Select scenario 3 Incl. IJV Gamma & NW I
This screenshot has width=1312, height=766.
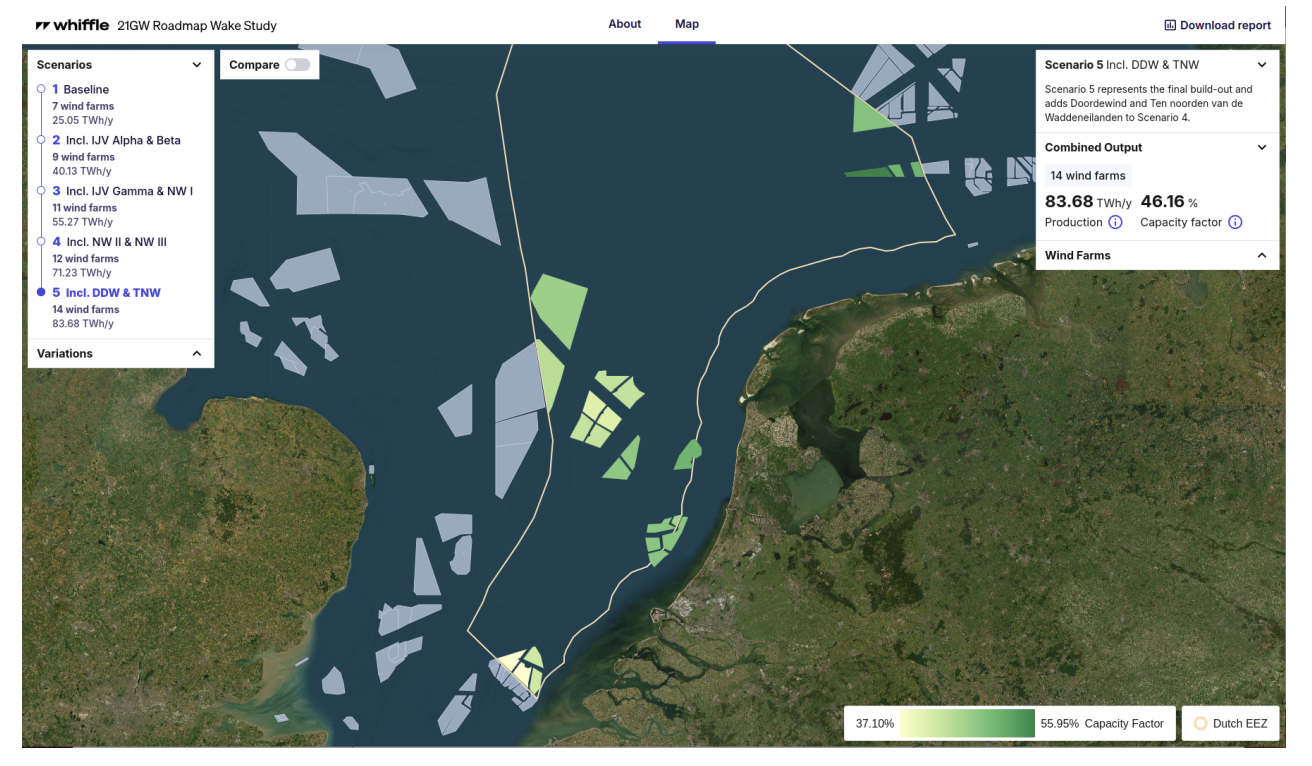click(x=129, y=191)
